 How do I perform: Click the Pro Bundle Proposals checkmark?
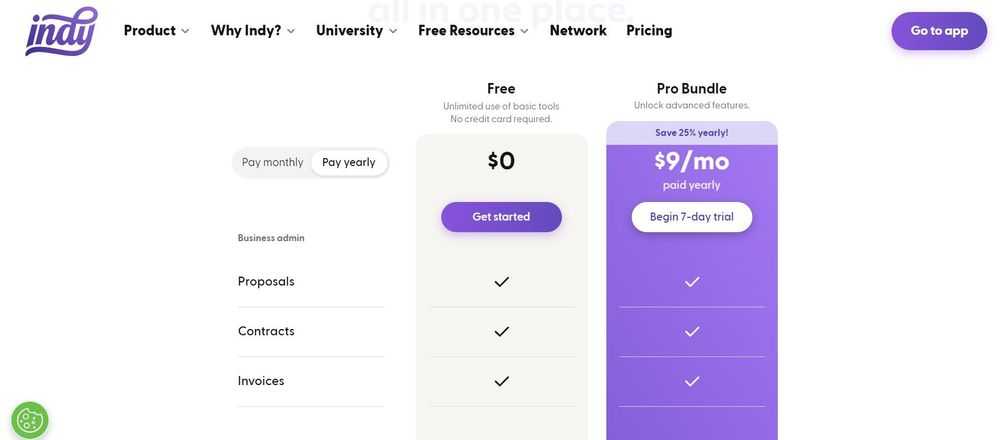692,282
